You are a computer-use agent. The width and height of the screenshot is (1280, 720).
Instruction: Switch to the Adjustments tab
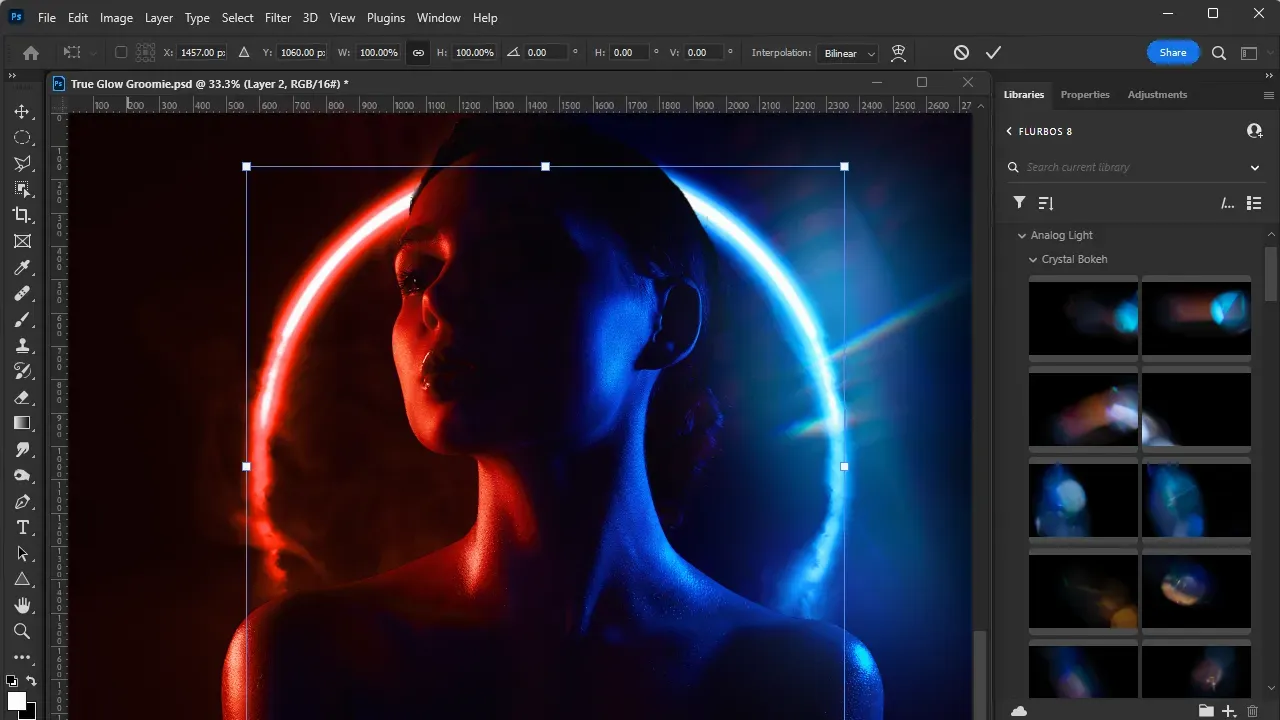pyautogui.click(x=1157, y=95)
